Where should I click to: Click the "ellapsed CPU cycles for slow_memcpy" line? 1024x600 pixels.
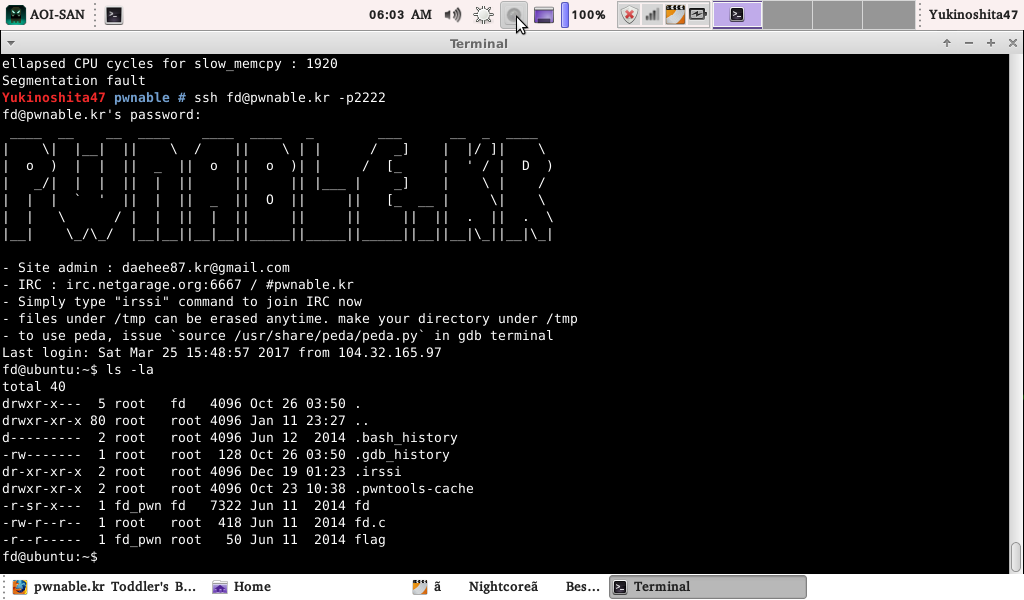pos(170,63)
